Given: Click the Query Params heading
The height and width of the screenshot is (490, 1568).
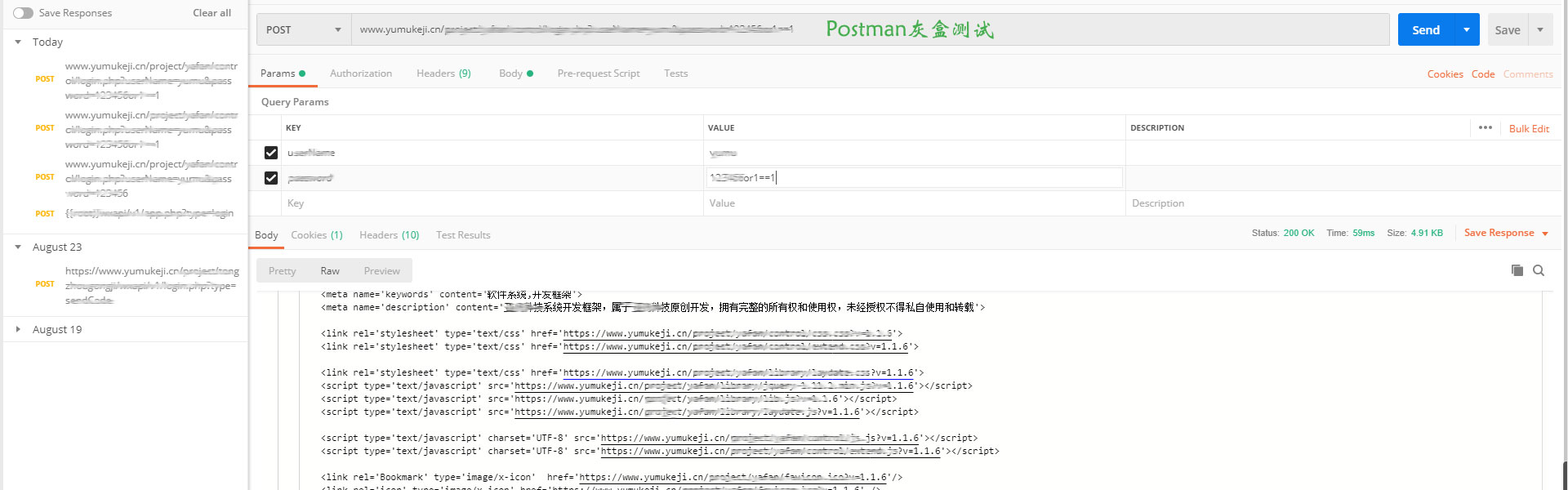Looking at the screenshot, I should (x=295, y=102).
